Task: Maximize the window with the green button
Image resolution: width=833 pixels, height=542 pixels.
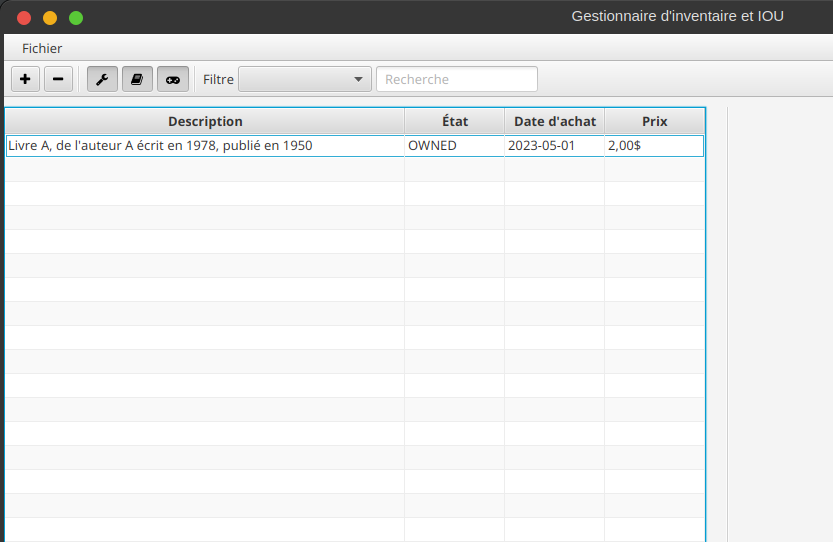Action: [76, 18]
